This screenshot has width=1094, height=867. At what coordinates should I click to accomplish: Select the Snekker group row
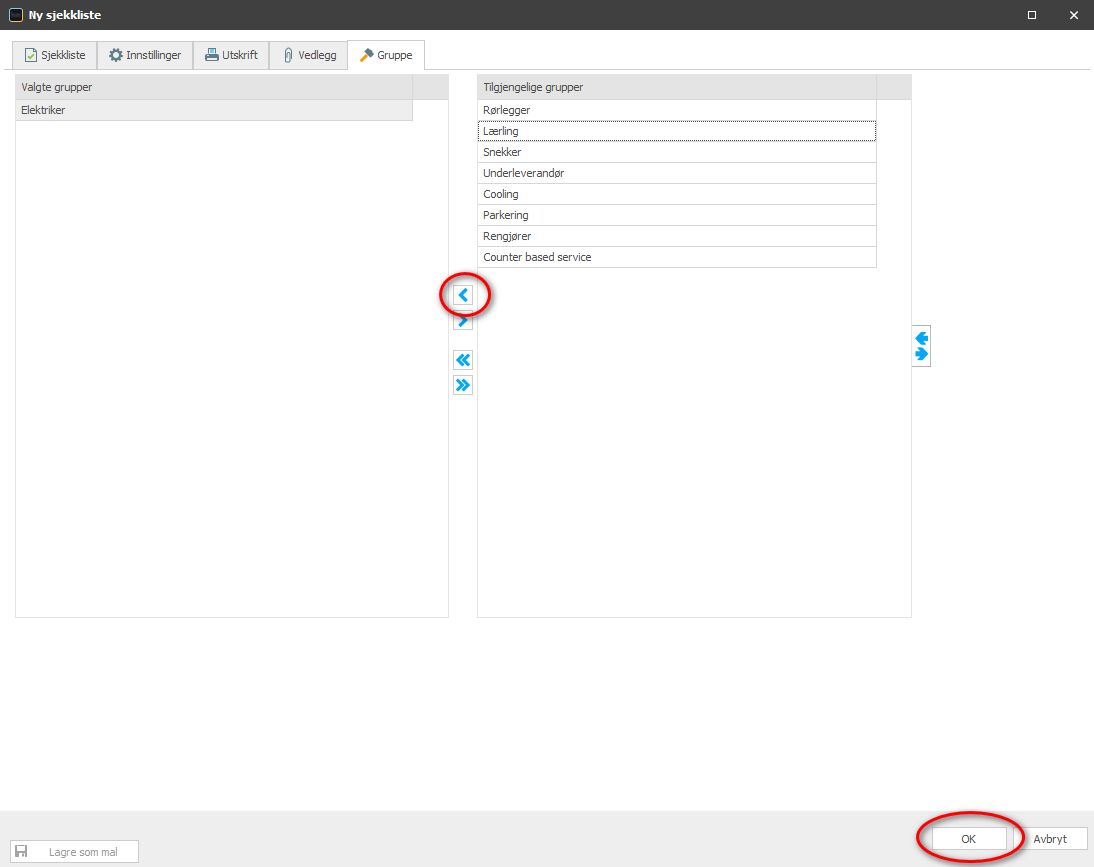(677, 152)
